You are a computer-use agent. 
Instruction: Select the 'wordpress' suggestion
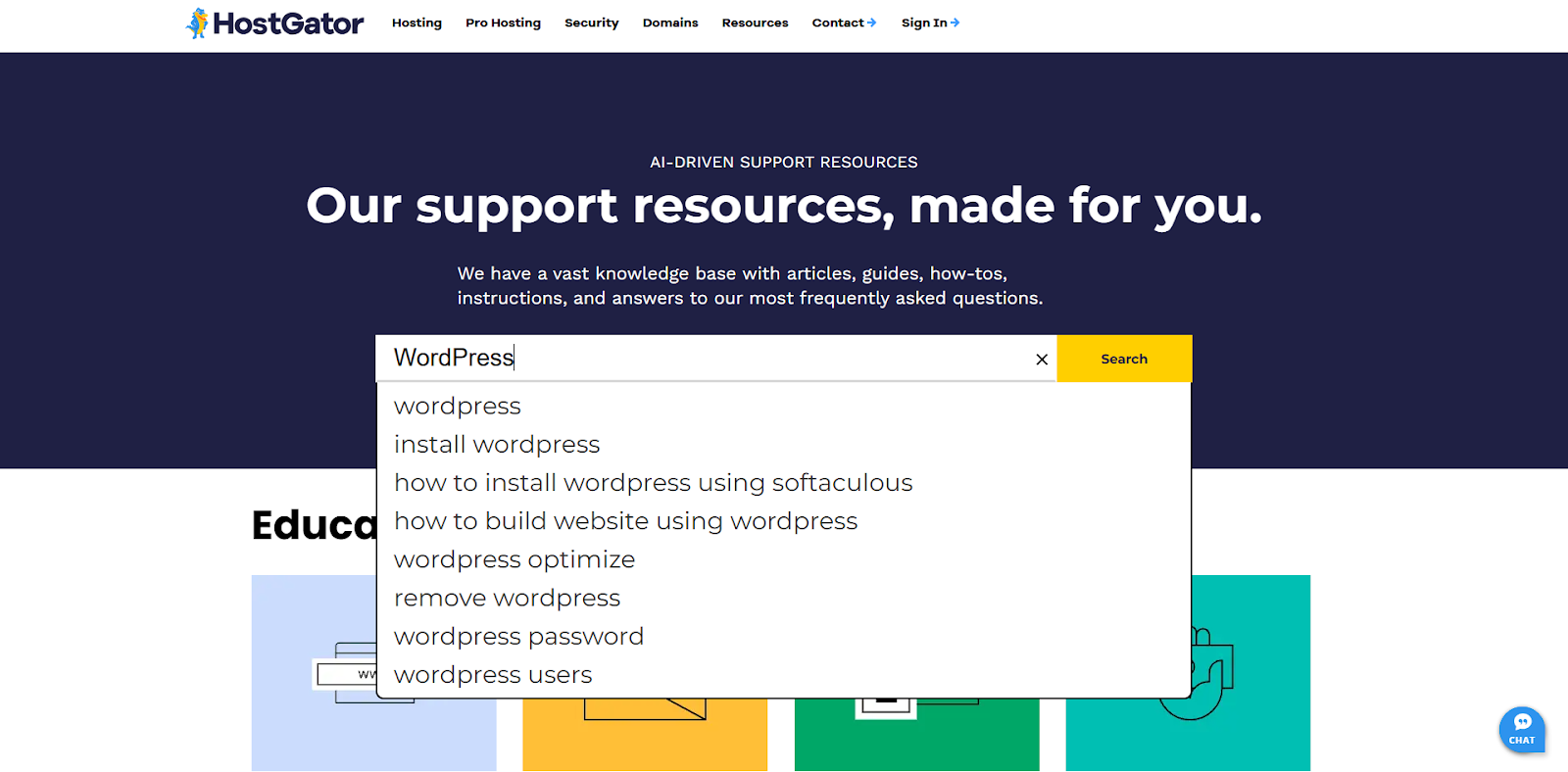coord(783,406)
